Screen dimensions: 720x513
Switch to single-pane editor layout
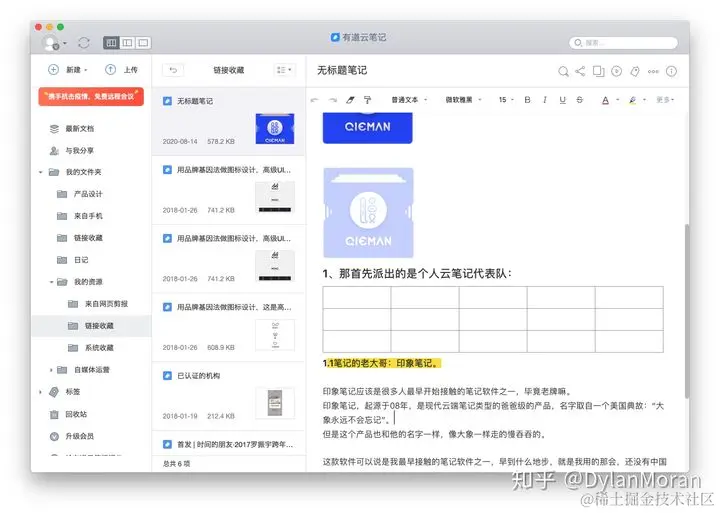(143, 43)
